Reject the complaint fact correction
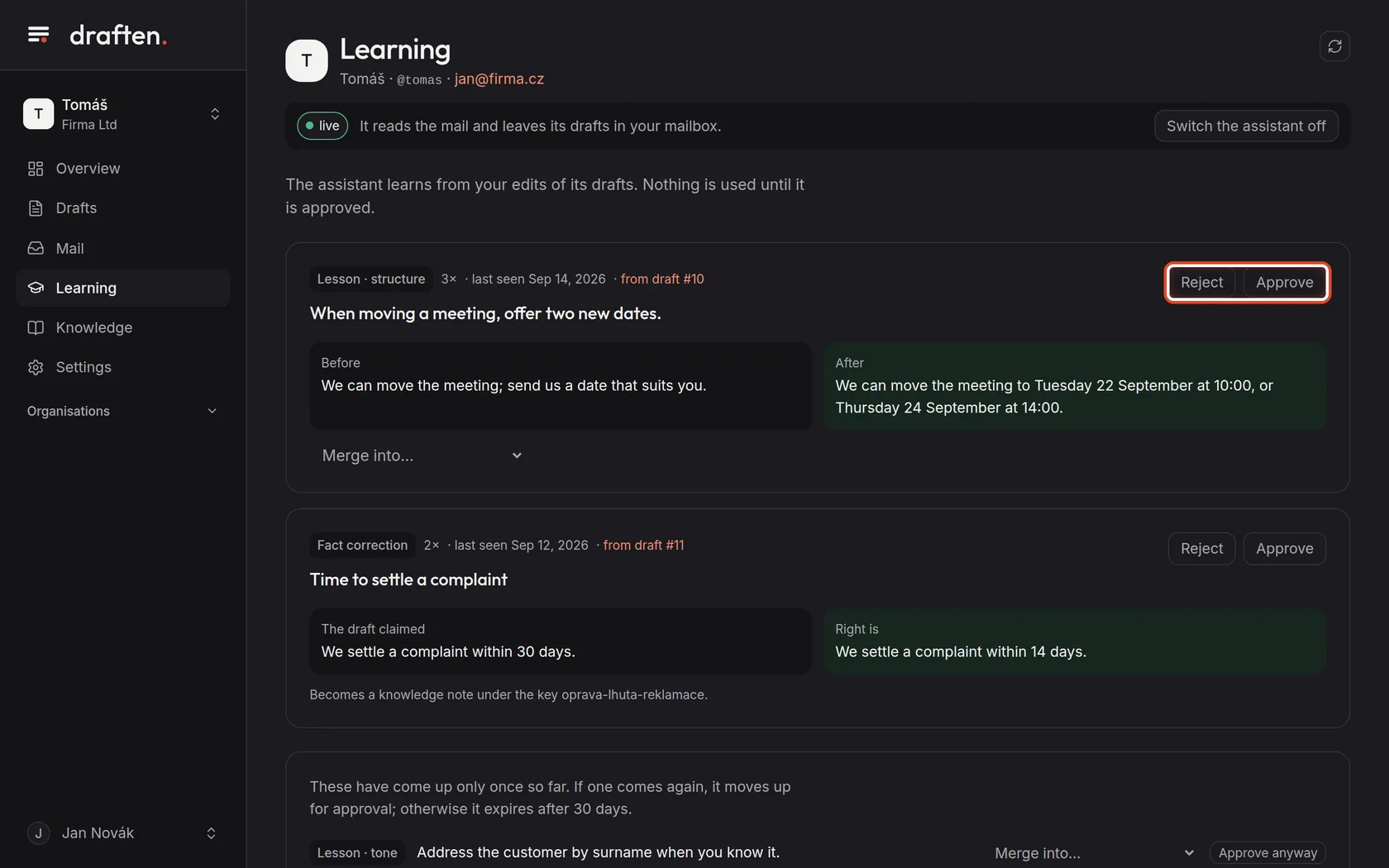Screen dimensions: 1389x868 1201,549
